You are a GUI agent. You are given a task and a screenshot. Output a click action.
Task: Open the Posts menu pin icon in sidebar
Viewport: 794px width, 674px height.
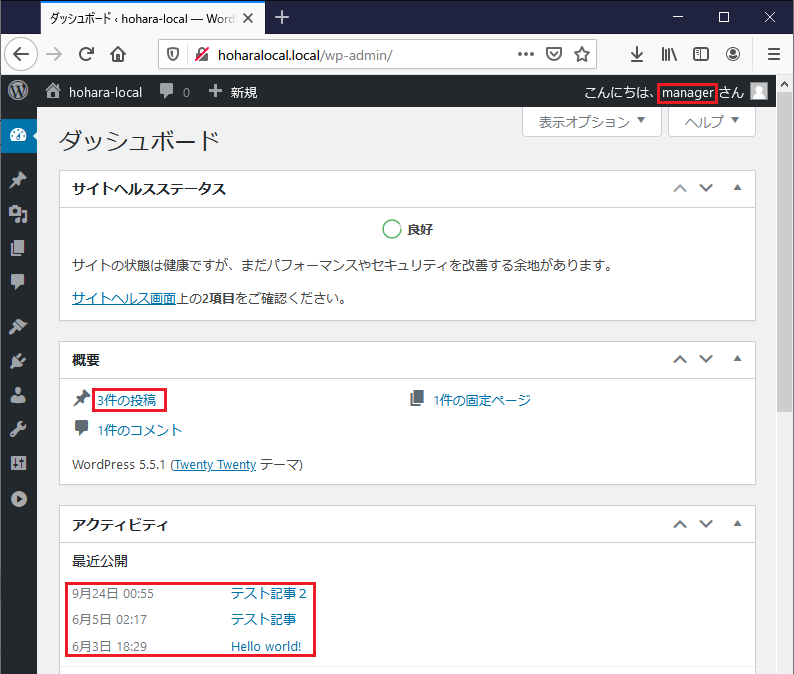17,180
